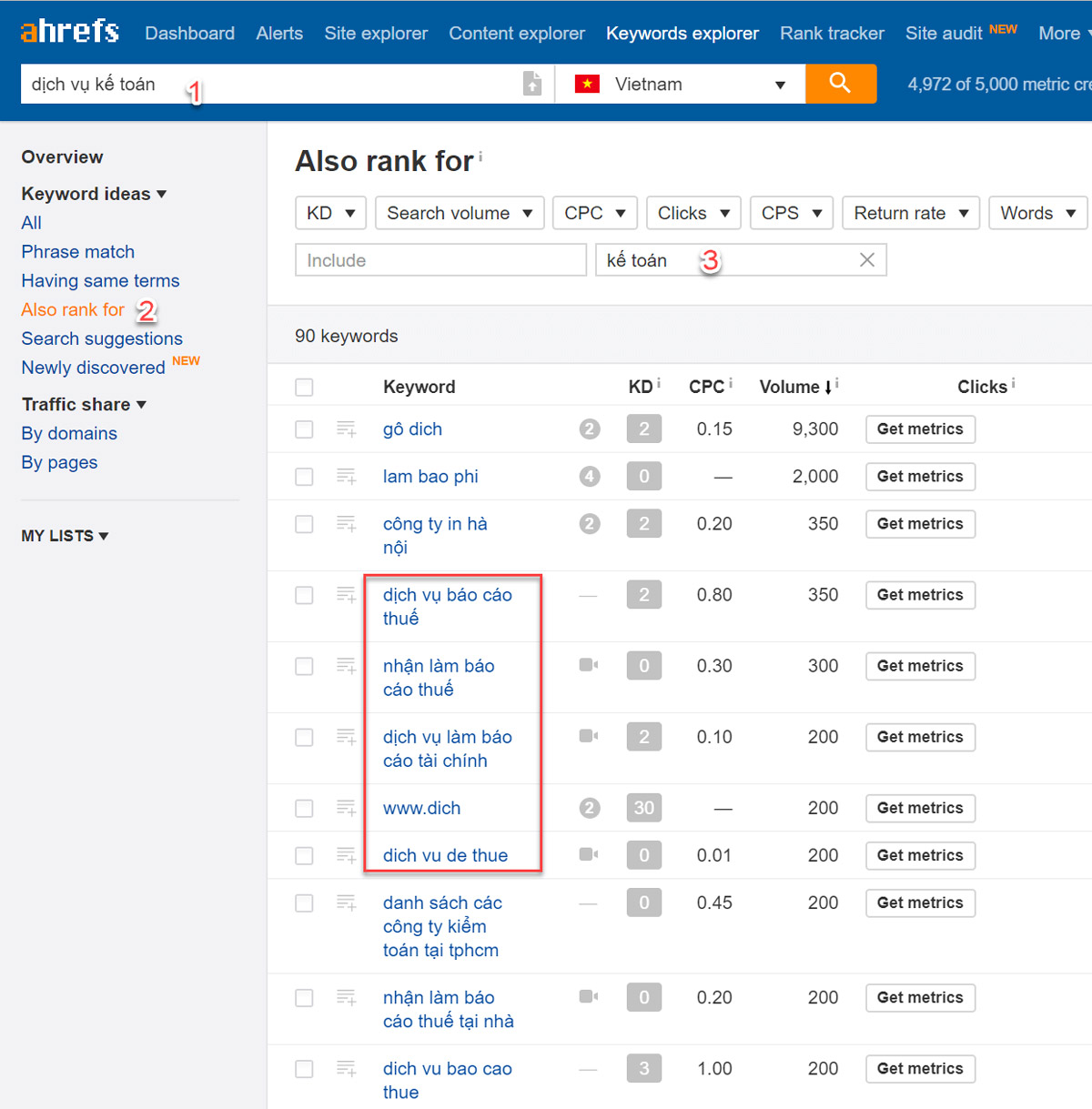Viewport: 1092px width, 1109px height.
Task: Click the KD column info icon
Action: coord(658,382)
